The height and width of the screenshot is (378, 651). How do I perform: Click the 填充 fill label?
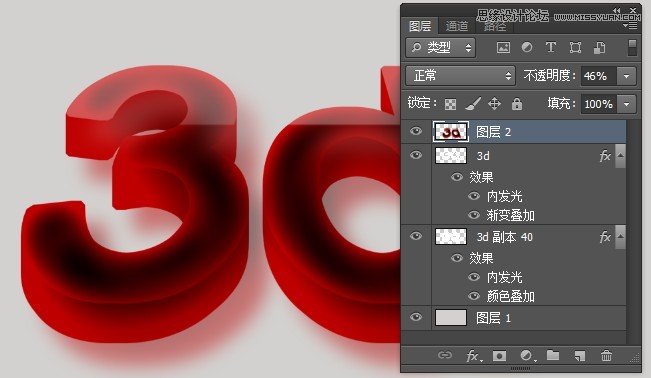pos(561,103)
